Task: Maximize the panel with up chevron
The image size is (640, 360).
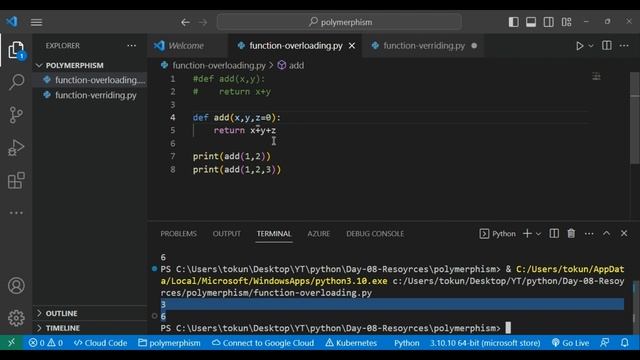Action: click(x=607, y=233)
